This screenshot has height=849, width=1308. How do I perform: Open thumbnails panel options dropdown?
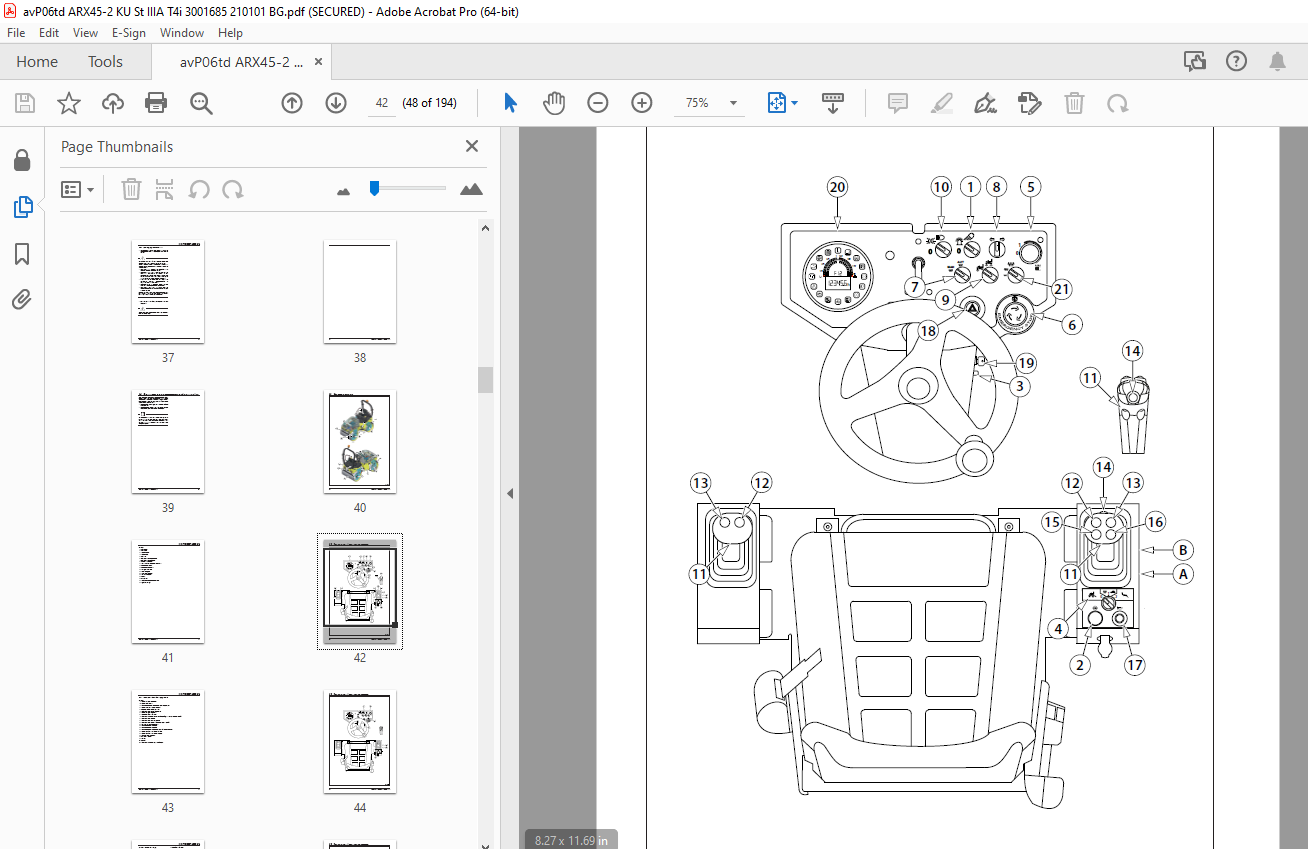tap(78, 189)
